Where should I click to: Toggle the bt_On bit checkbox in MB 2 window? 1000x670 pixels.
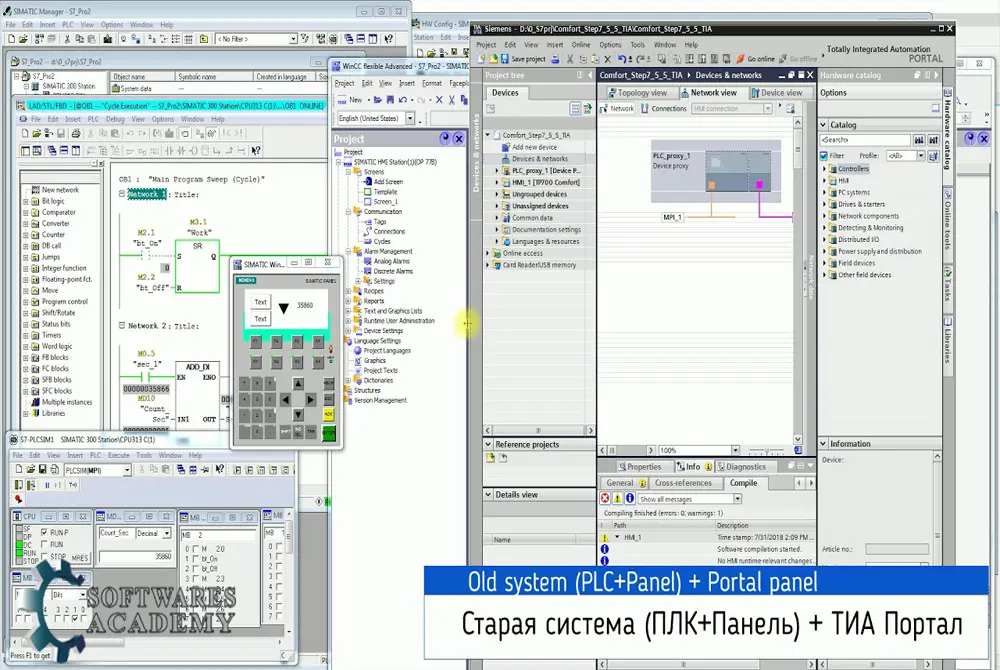(196, 559)
